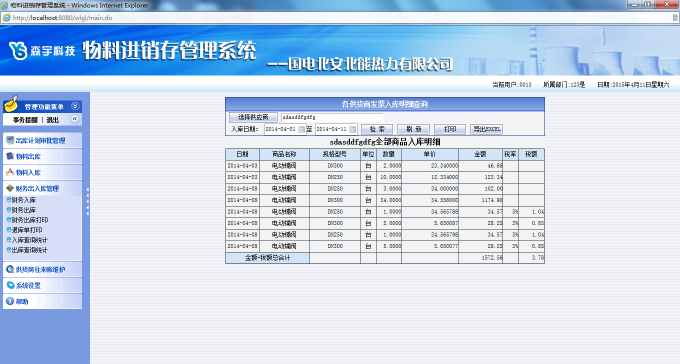Select the 退库单打印 submenu item
The image size is (680, 364).
point(26,230)
